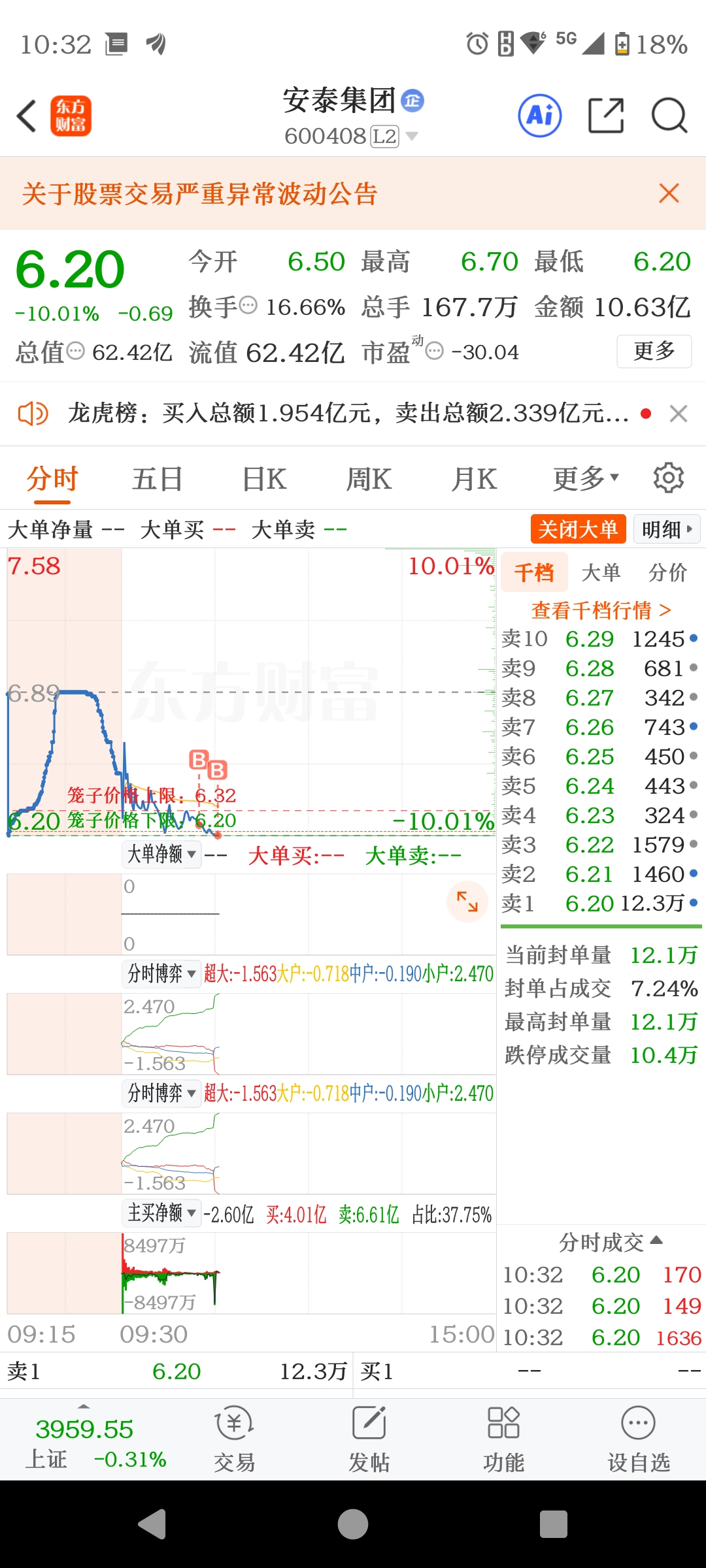Viewport: 706px width, 1568px height.
Task: Tap the 卖3 6.22 order row
Action: coord(600,844)
